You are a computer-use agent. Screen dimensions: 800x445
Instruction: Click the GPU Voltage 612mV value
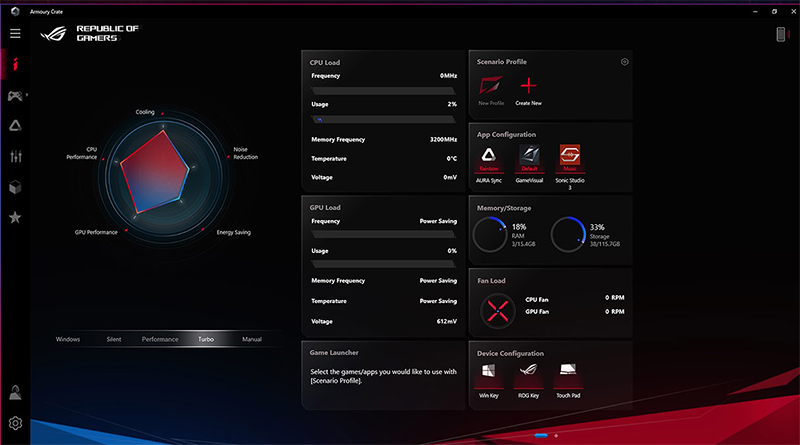click(x=447, y=322)
